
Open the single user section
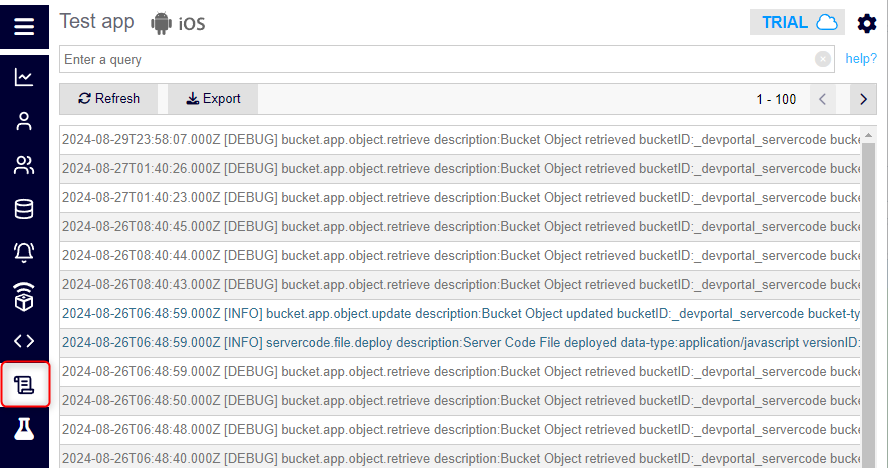pos(24,121)
